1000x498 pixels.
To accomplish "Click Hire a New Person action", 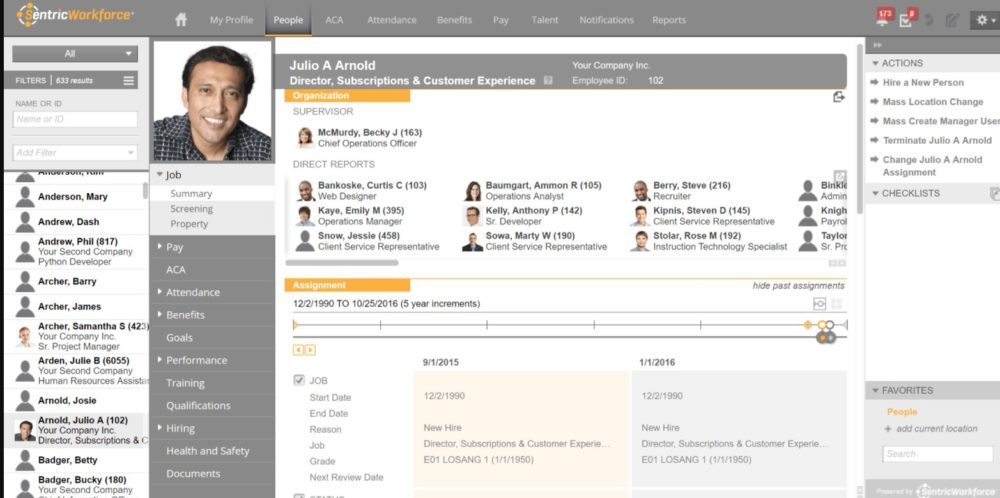I will 923,83.
